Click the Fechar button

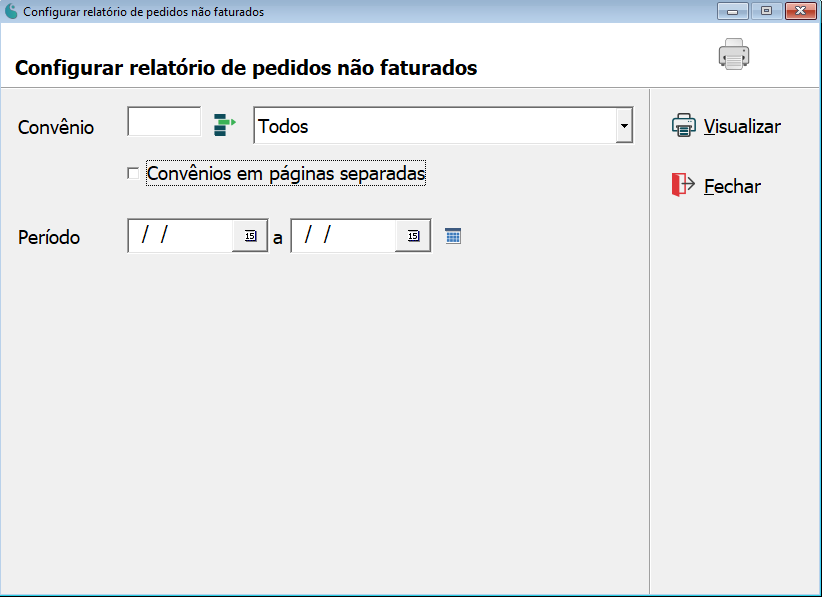716,186
